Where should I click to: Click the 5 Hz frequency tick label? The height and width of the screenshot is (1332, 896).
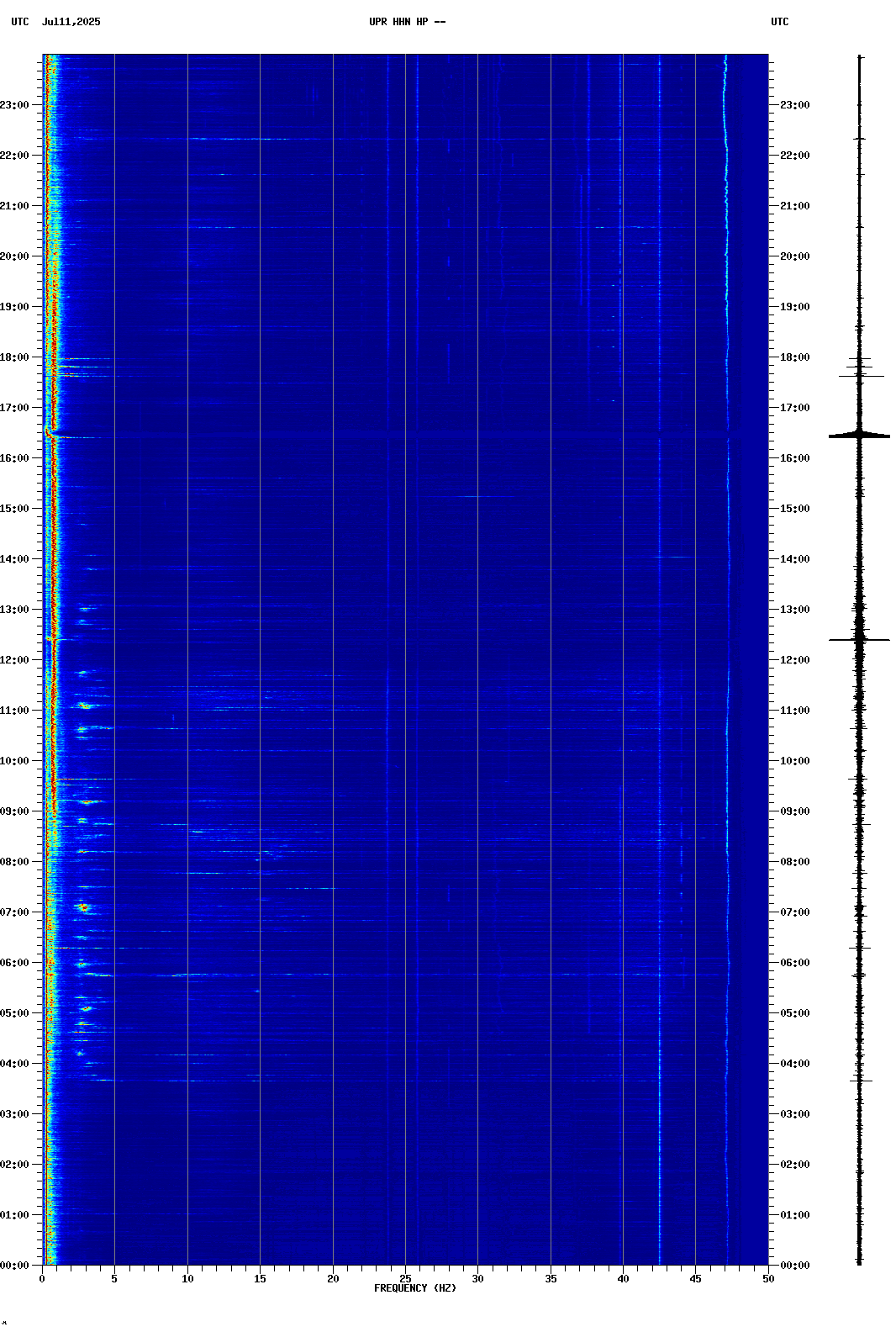[114, 1279]
